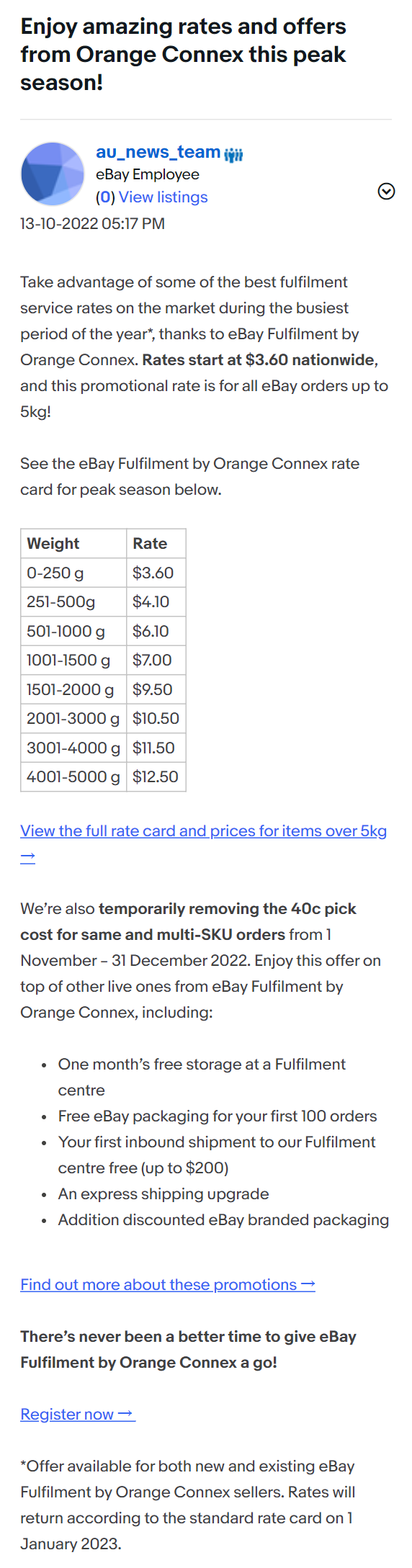Open the full rate card and prices link
The width and height of the screenshot is (412, 1568).
[x=203, y=830]
